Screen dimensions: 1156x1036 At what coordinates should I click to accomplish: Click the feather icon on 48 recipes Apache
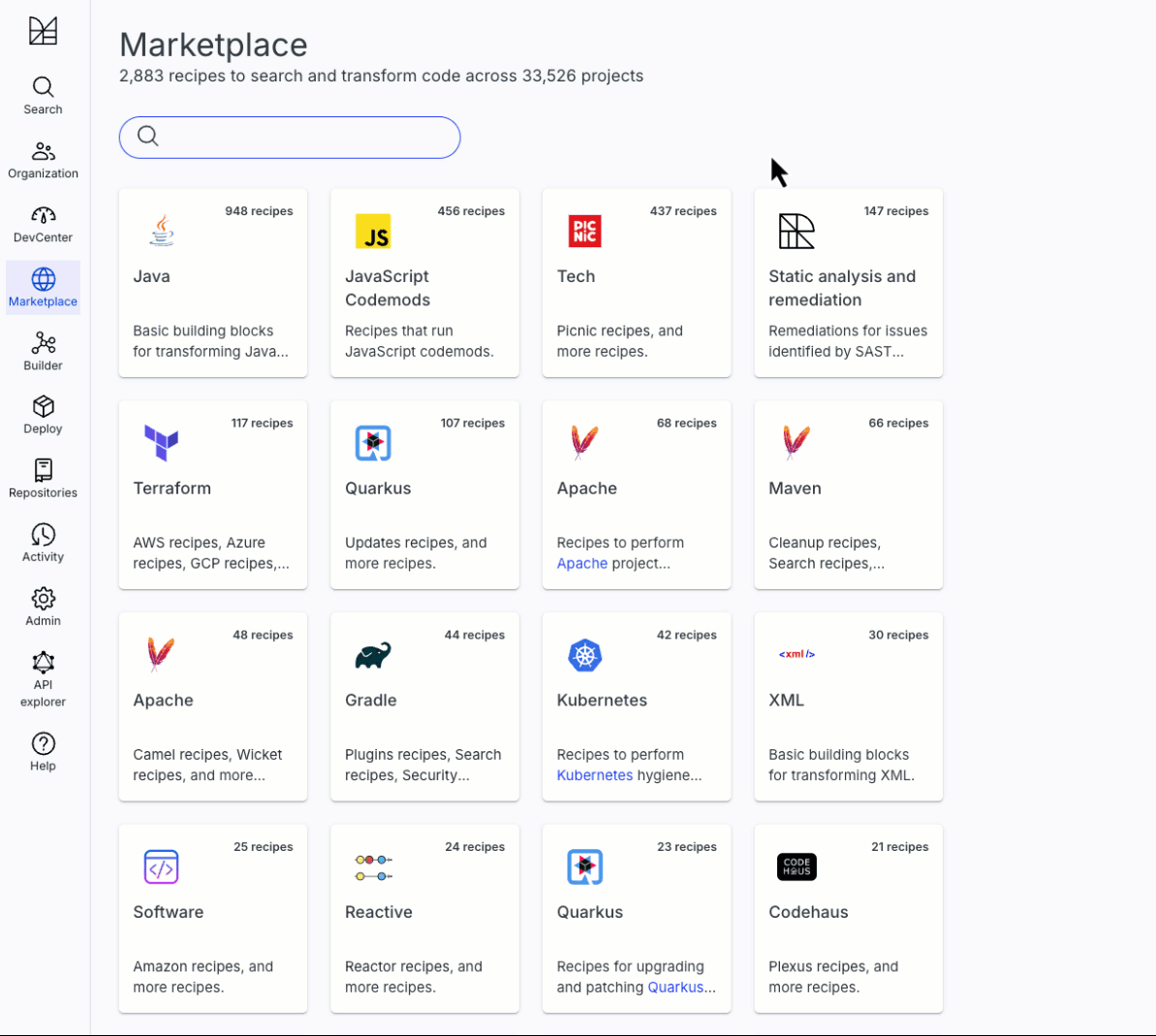pos(162,654)
